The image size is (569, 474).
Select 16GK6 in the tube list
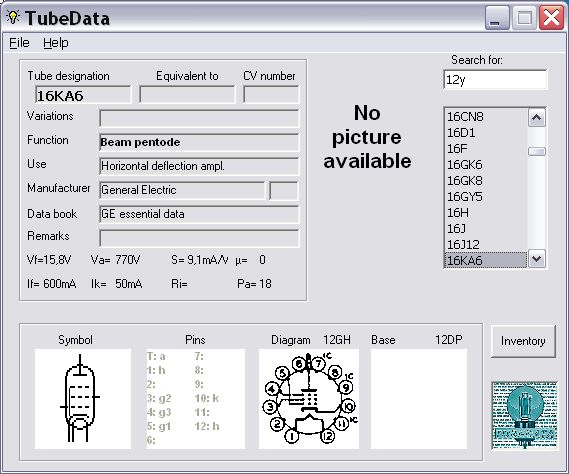(x=486, y=165)
